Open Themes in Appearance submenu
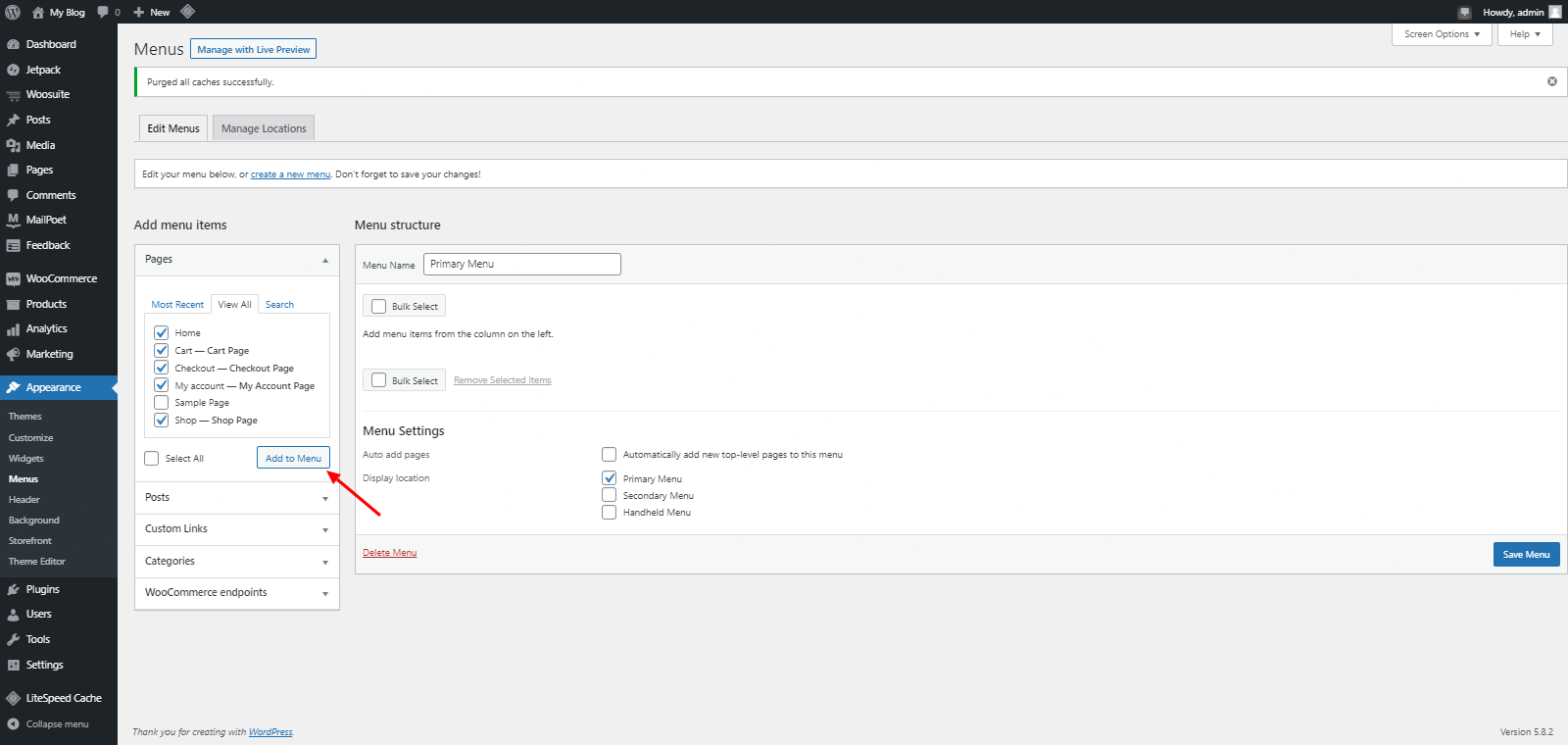The height and width of the screenshot is (745, 1568). [25, 417]
